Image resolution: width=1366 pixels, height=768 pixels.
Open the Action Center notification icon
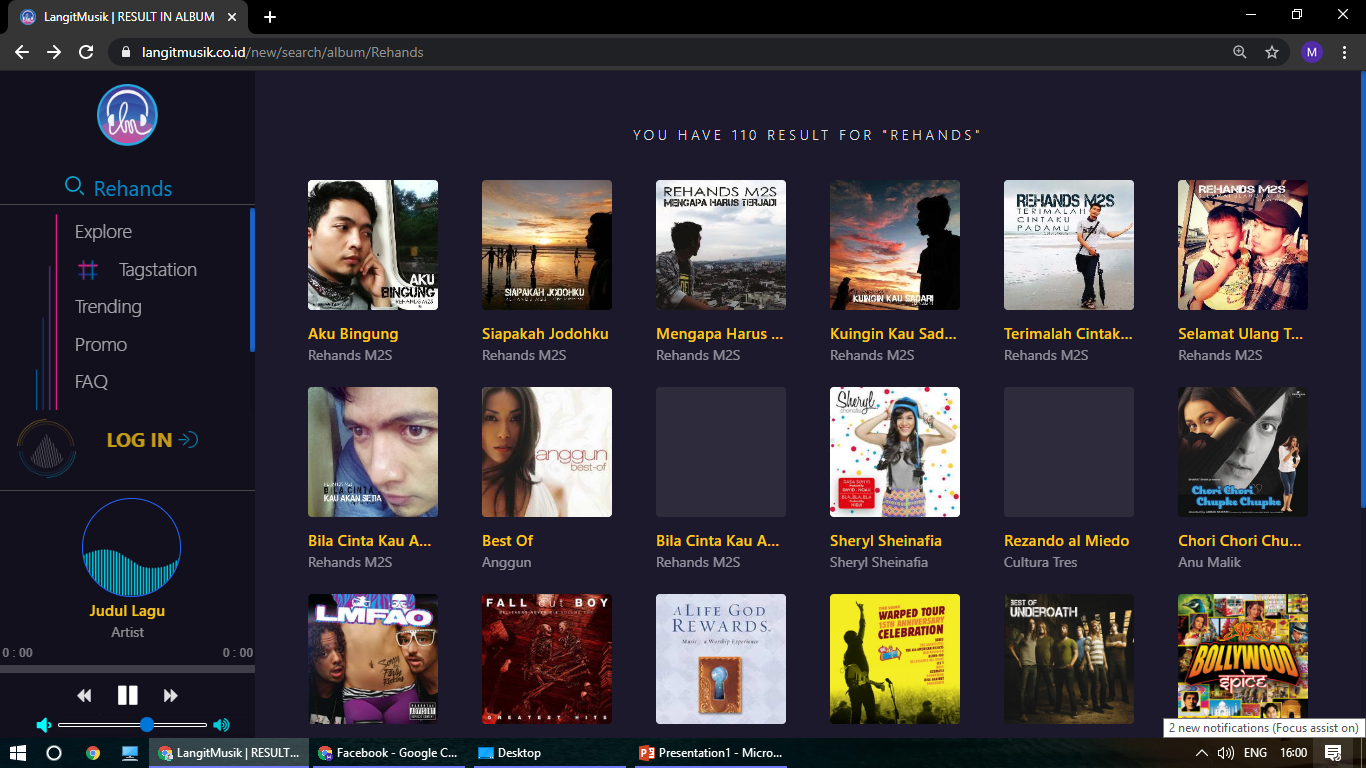[1332, 753]
